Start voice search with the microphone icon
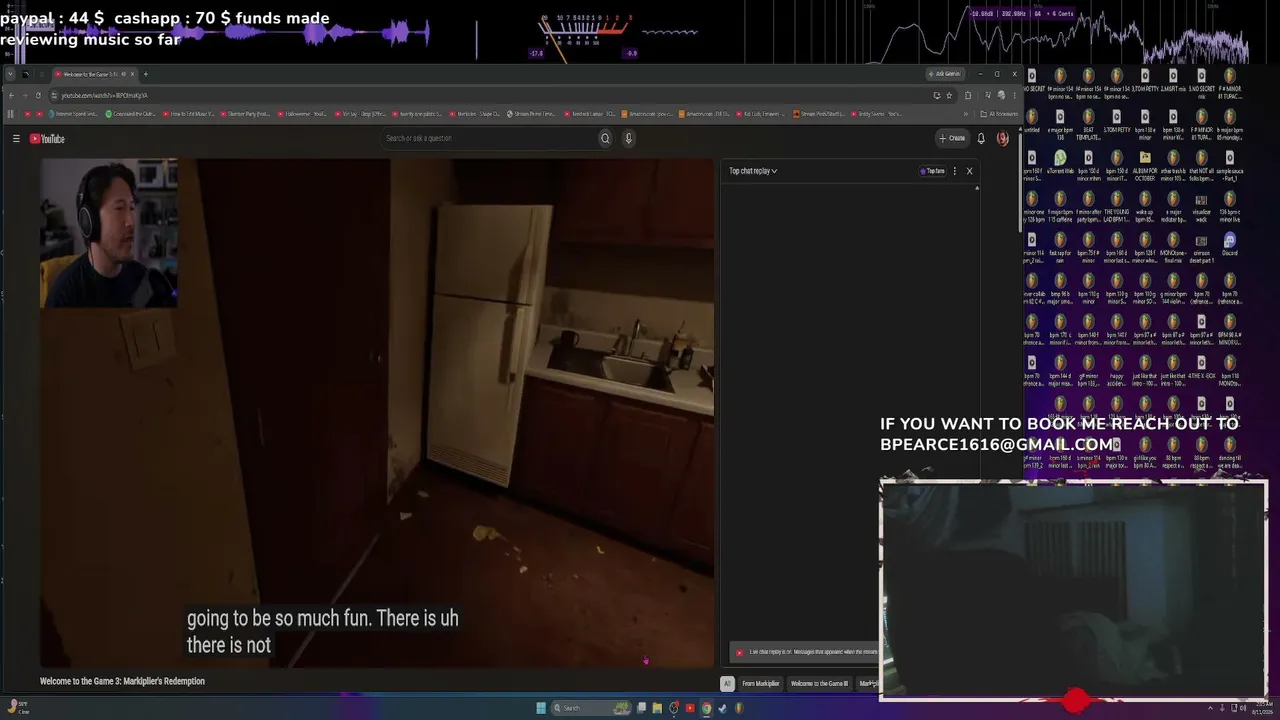 [628, 139]
